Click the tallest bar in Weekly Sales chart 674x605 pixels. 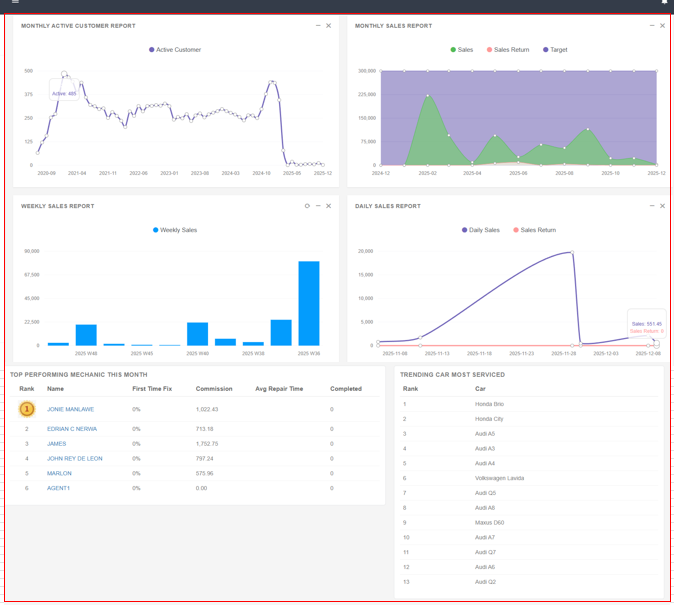click(x=309, y=304)
